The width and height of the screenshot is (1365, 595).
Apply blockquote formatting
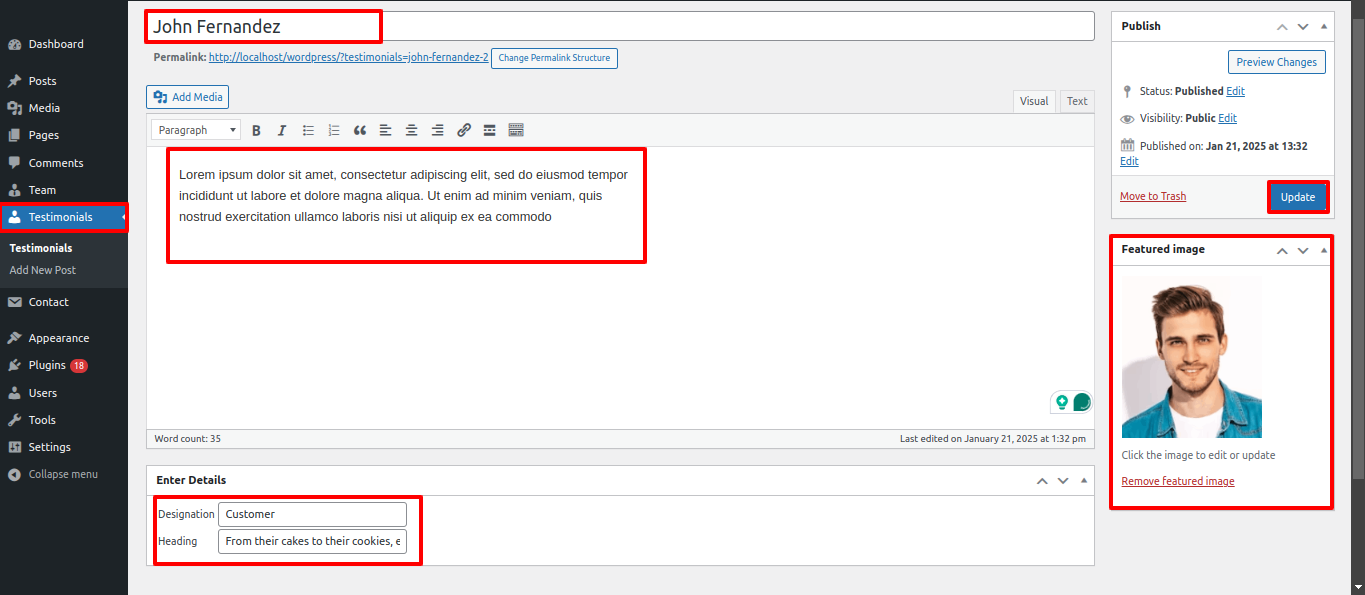[x=360, y=130]
